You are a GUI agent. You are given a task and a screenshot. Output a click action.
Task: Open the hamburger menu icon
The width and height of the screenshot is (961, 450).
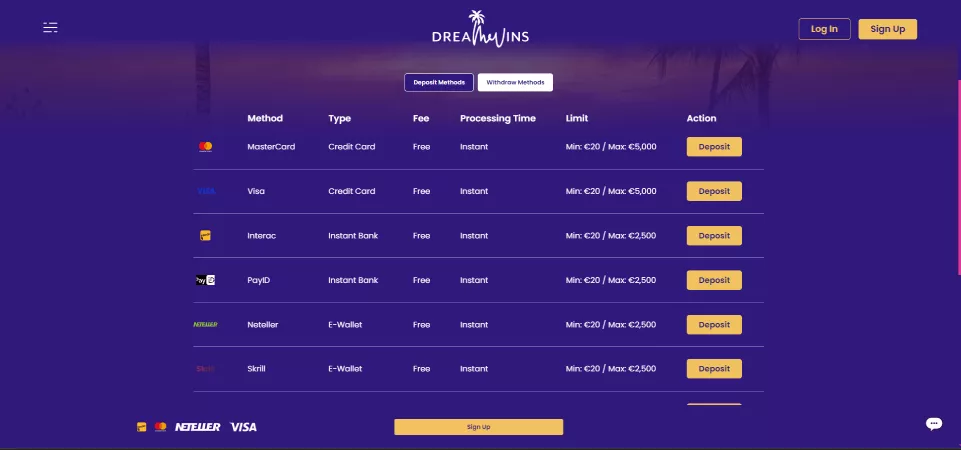(x=50, y=28)
